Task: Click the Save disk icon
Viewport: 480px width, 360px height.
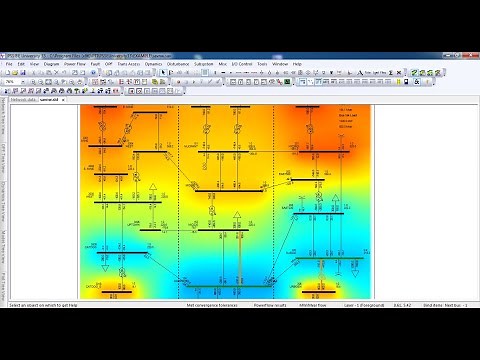Action: [x=23, y=73]
